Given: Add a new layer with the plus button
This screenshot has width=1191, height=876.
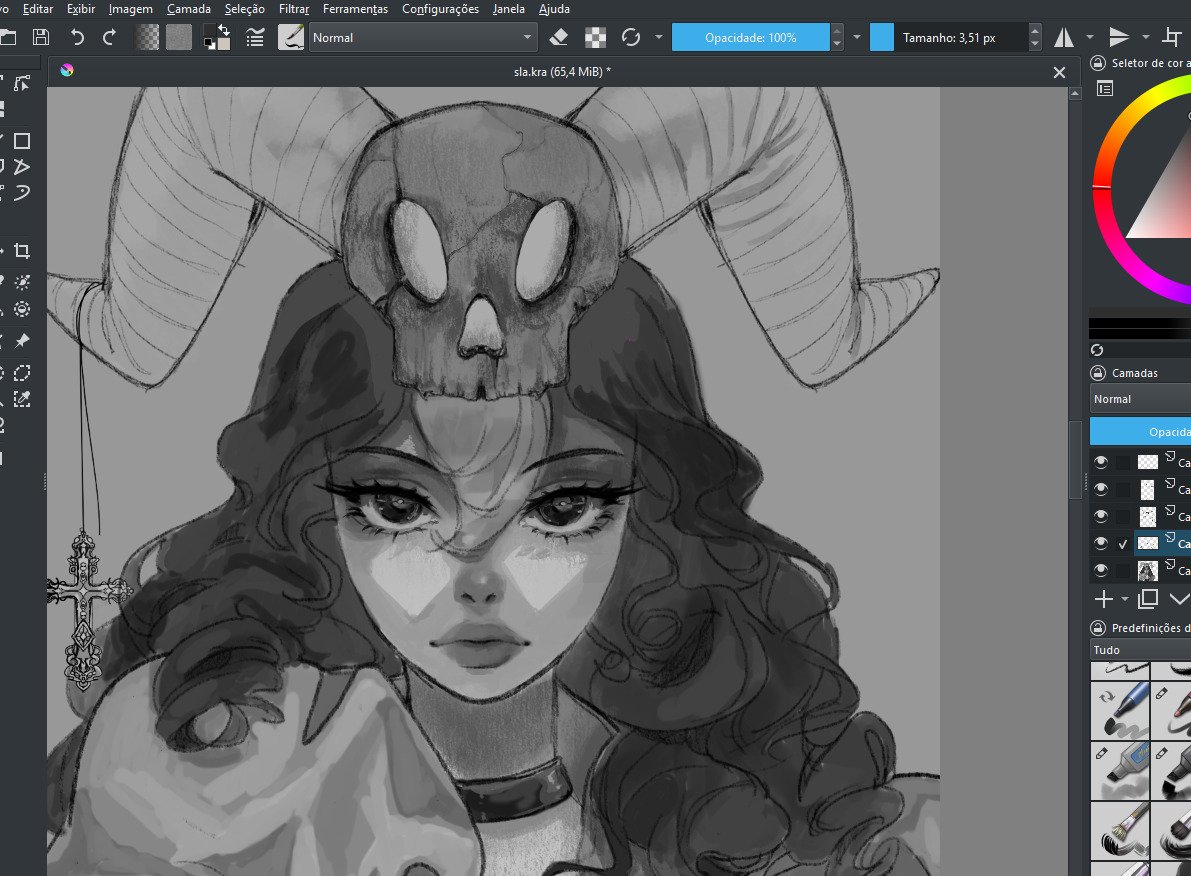Looking at the screenshot, I should click(x=1104, y=599).
